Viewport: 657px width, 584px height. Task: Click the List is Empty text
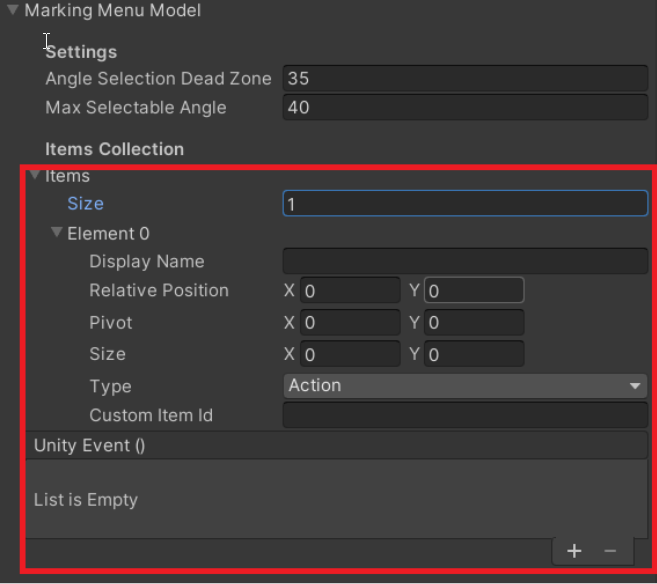click(86, 500)
